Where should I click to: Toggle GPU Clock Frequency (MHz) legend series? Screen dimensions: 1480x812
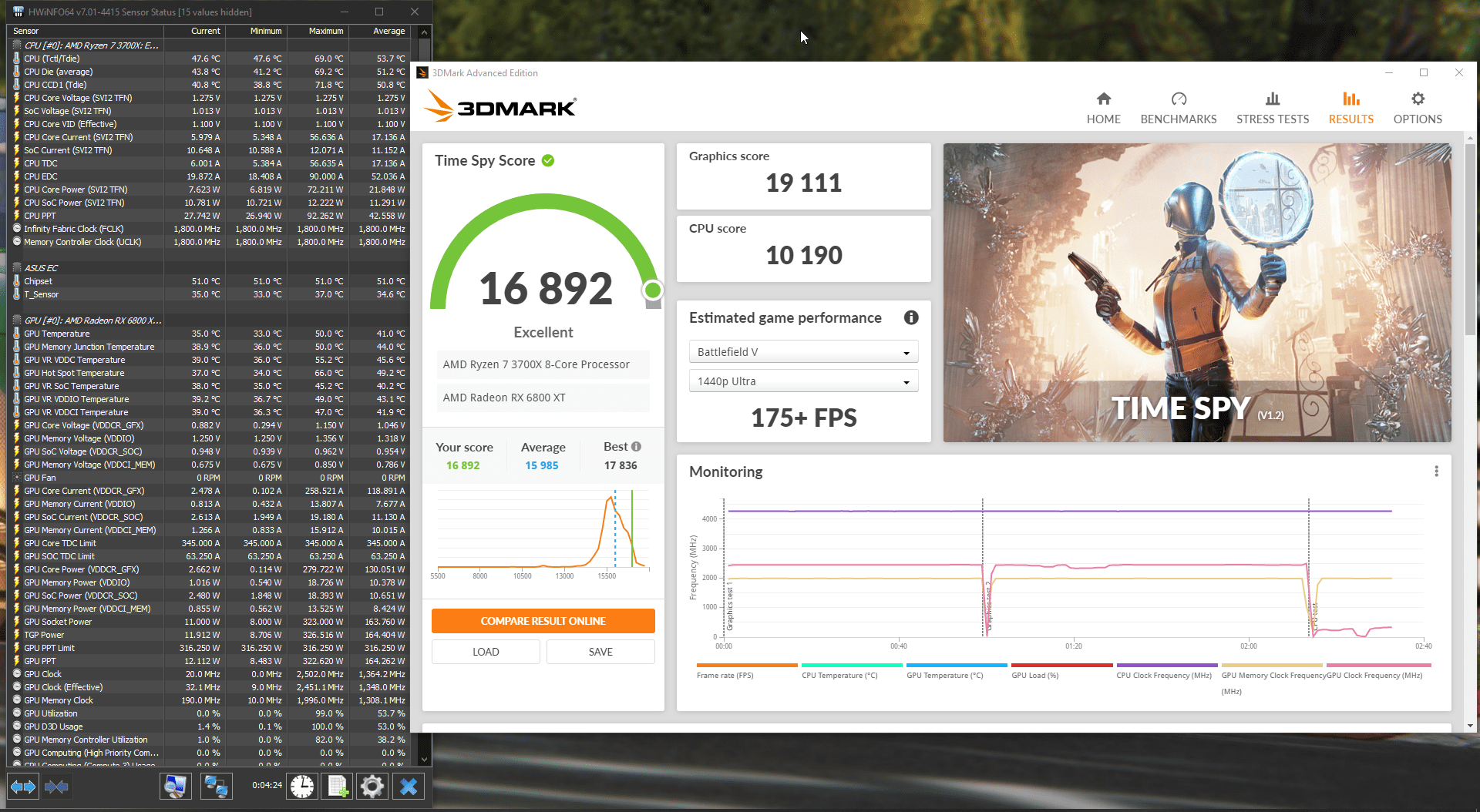tap(1378, 670)
